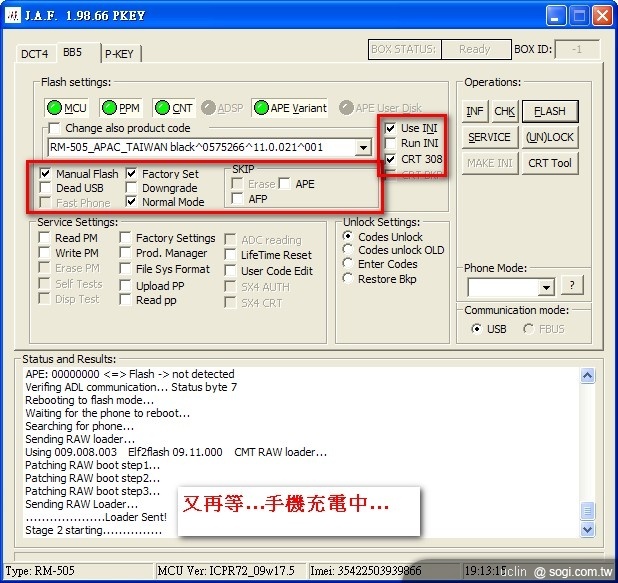This screenshot has width=618, height=583.
Task: Enable LifeTime Reset checkbox
Action: pos(230,255)
